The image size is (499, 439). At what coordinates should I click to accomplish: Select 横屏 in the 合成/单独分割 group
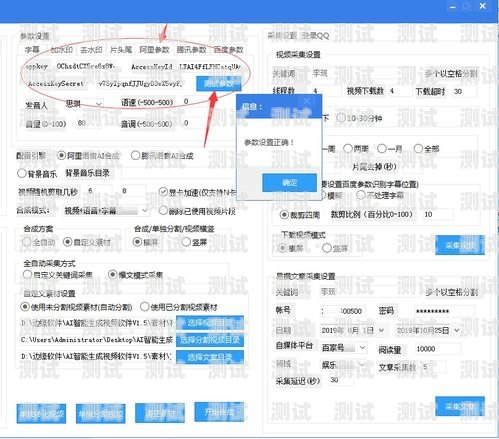point(145,242)
